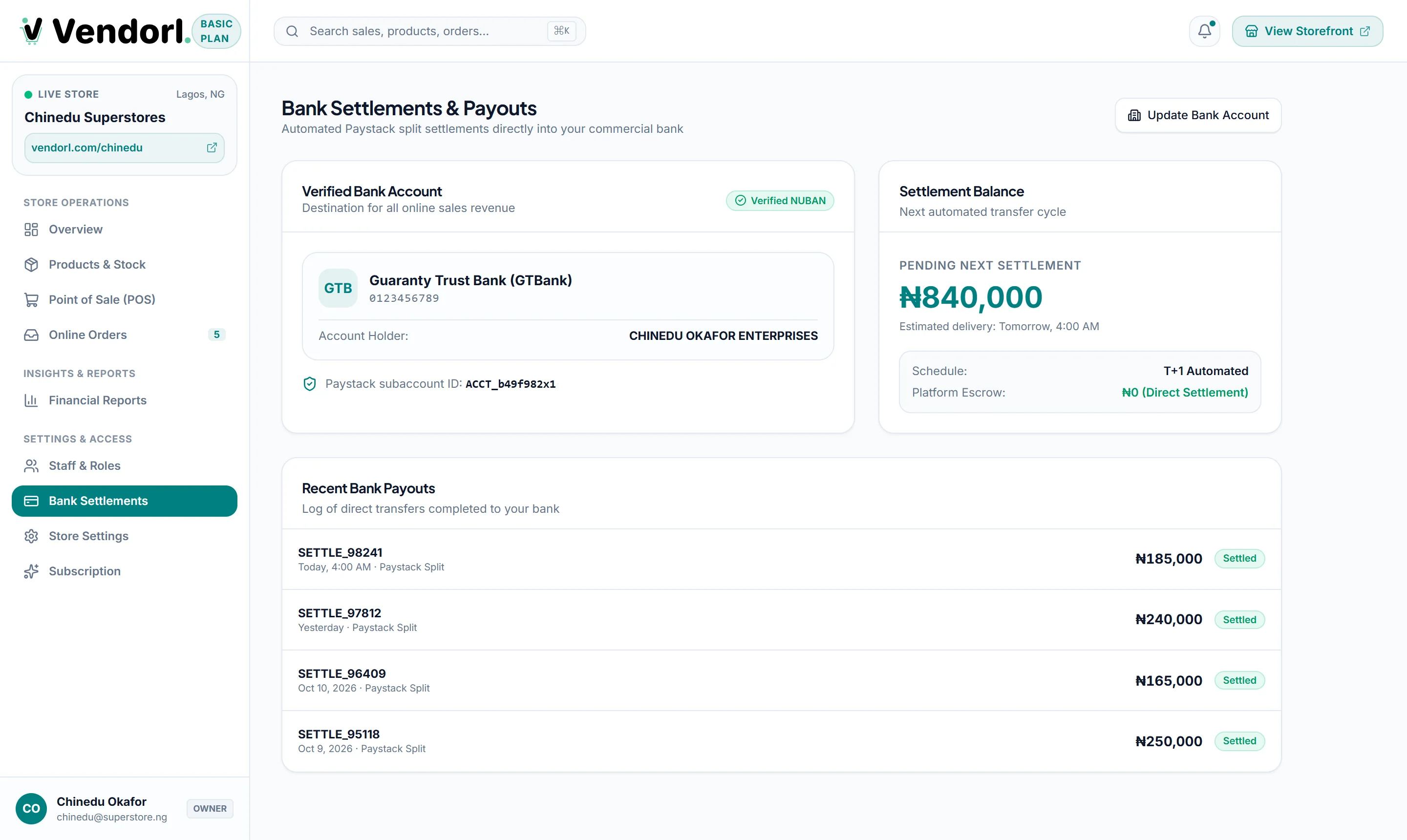
Task: Open Online Orders page
Action: click(x=125, y=335)
